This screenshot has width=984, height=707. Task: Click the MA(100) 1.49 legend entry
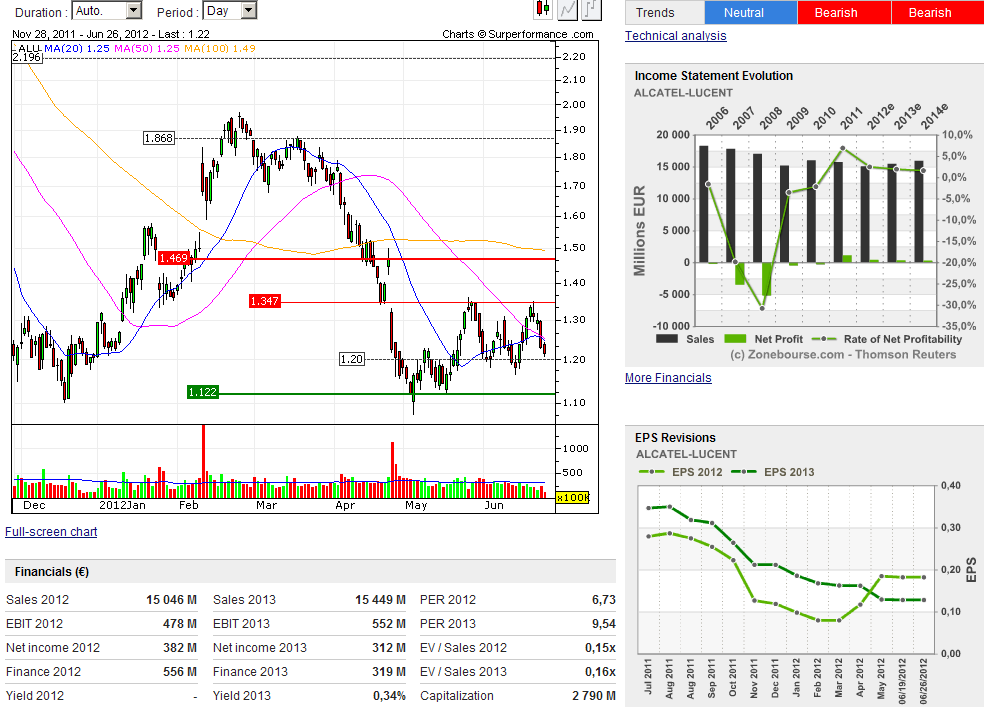point(220,48)
